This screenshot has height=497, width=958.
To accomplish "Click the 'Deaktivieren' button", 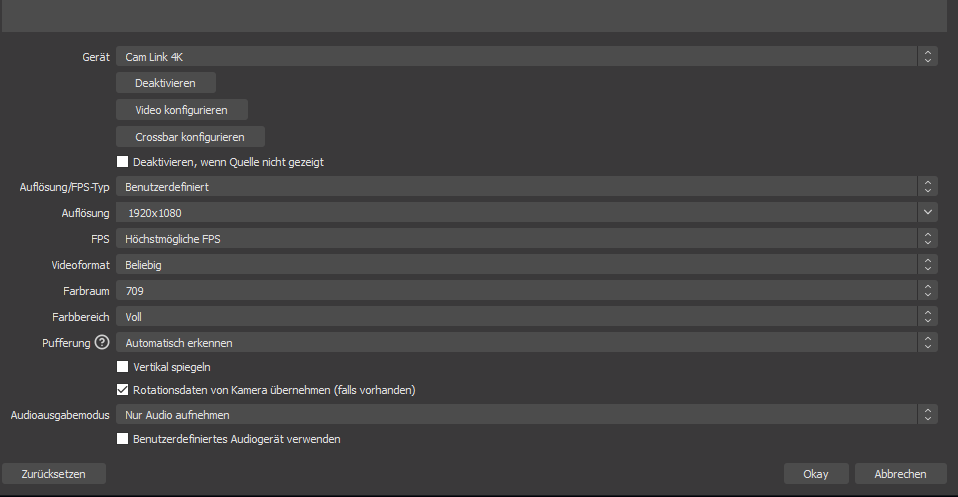I will point(166,83).
